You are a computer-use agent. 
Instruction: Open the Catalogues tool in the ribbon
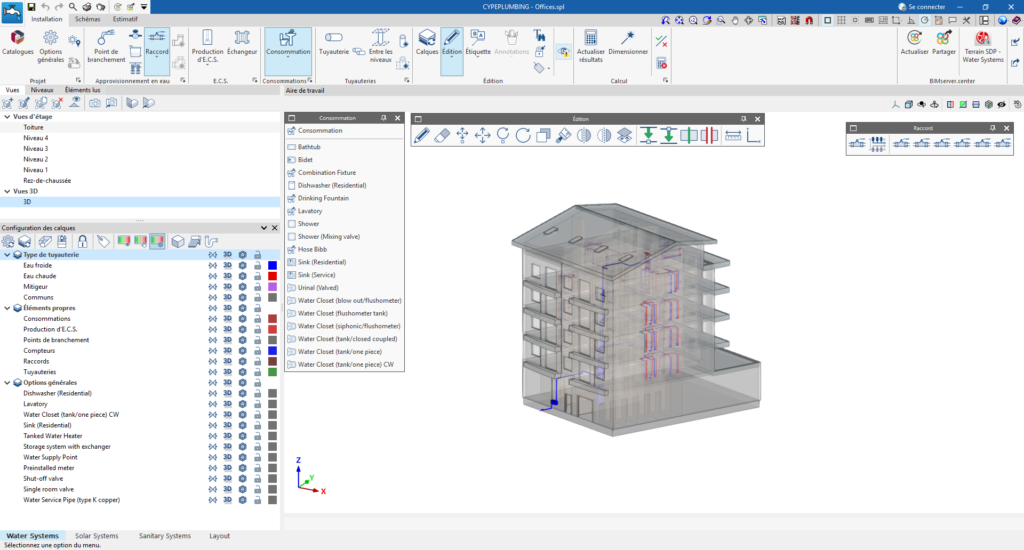tap(17, 41)
